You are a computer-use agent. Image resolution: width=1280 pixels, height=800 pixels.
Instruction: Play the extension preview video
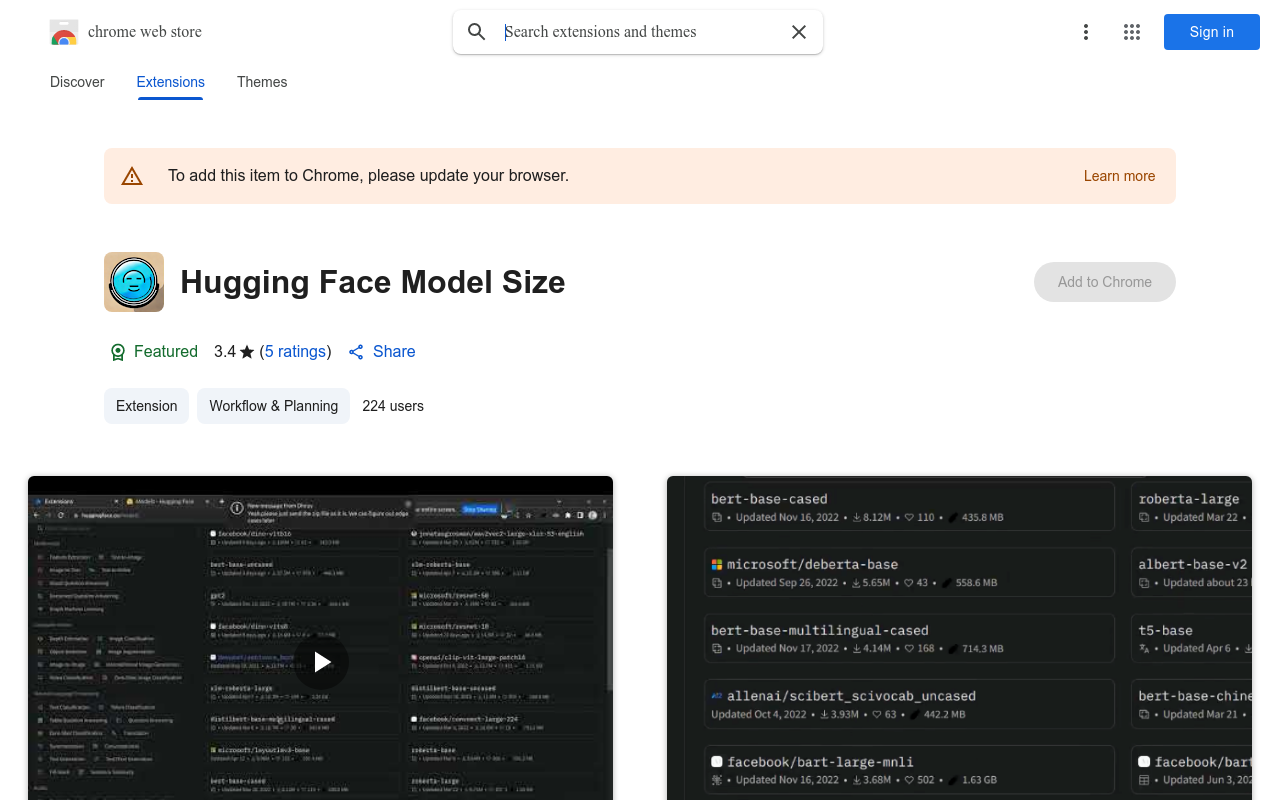point(321,662)
